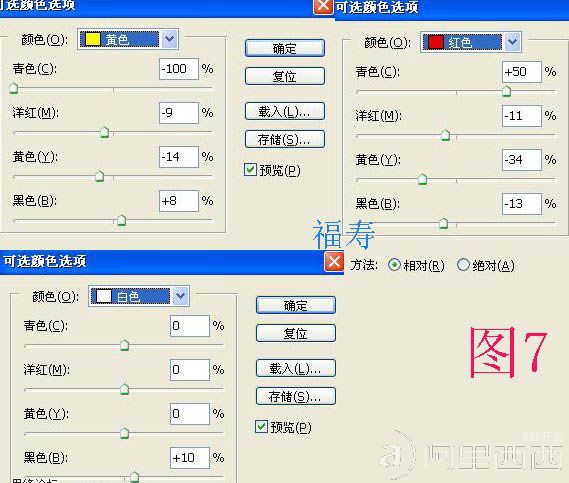Select the 绝对(A) method radio button
The image size is (569, 483).
point(463,265)
